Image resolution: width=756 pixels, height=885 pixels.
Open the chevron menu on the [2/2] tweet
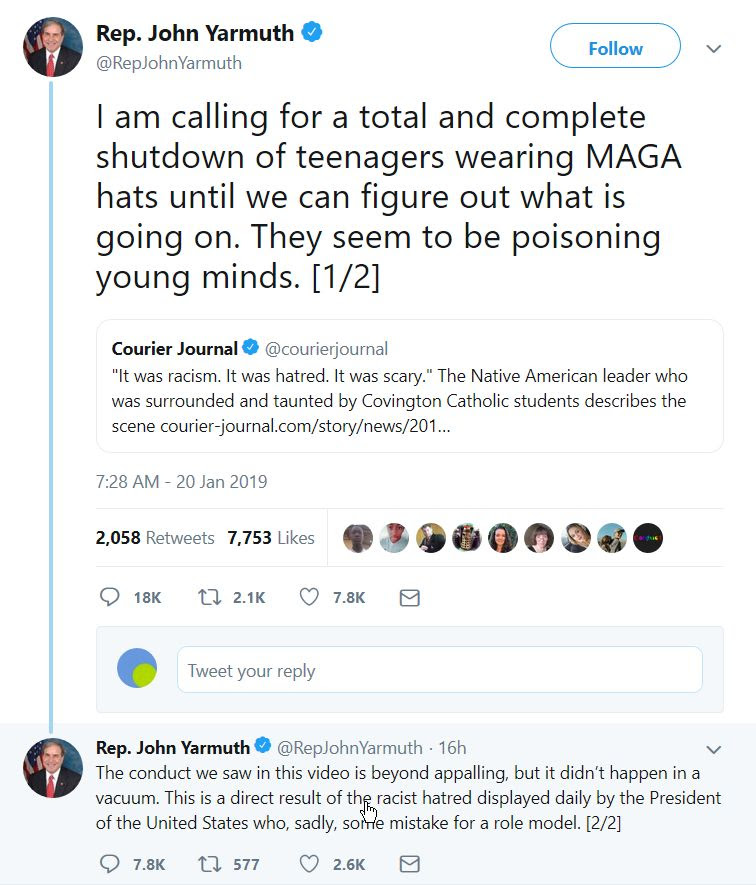click(714, 750)
